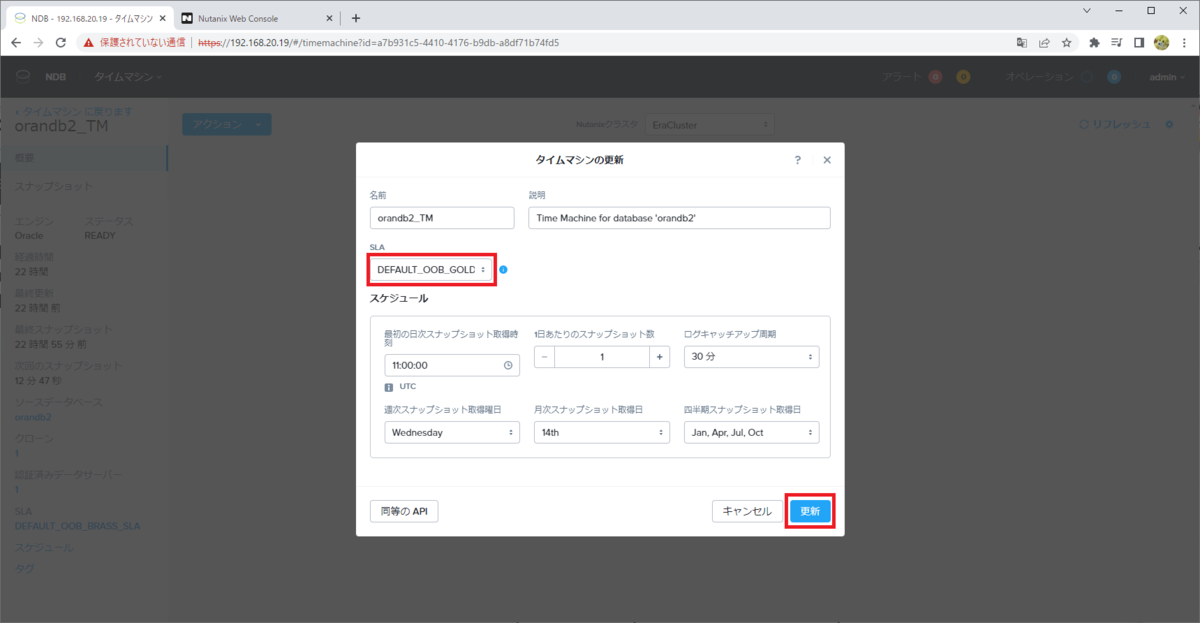Viewport: 1200px width, 623px height.
Task: Open the Google Translate icon in address bar
Action: click(1021, 42)
